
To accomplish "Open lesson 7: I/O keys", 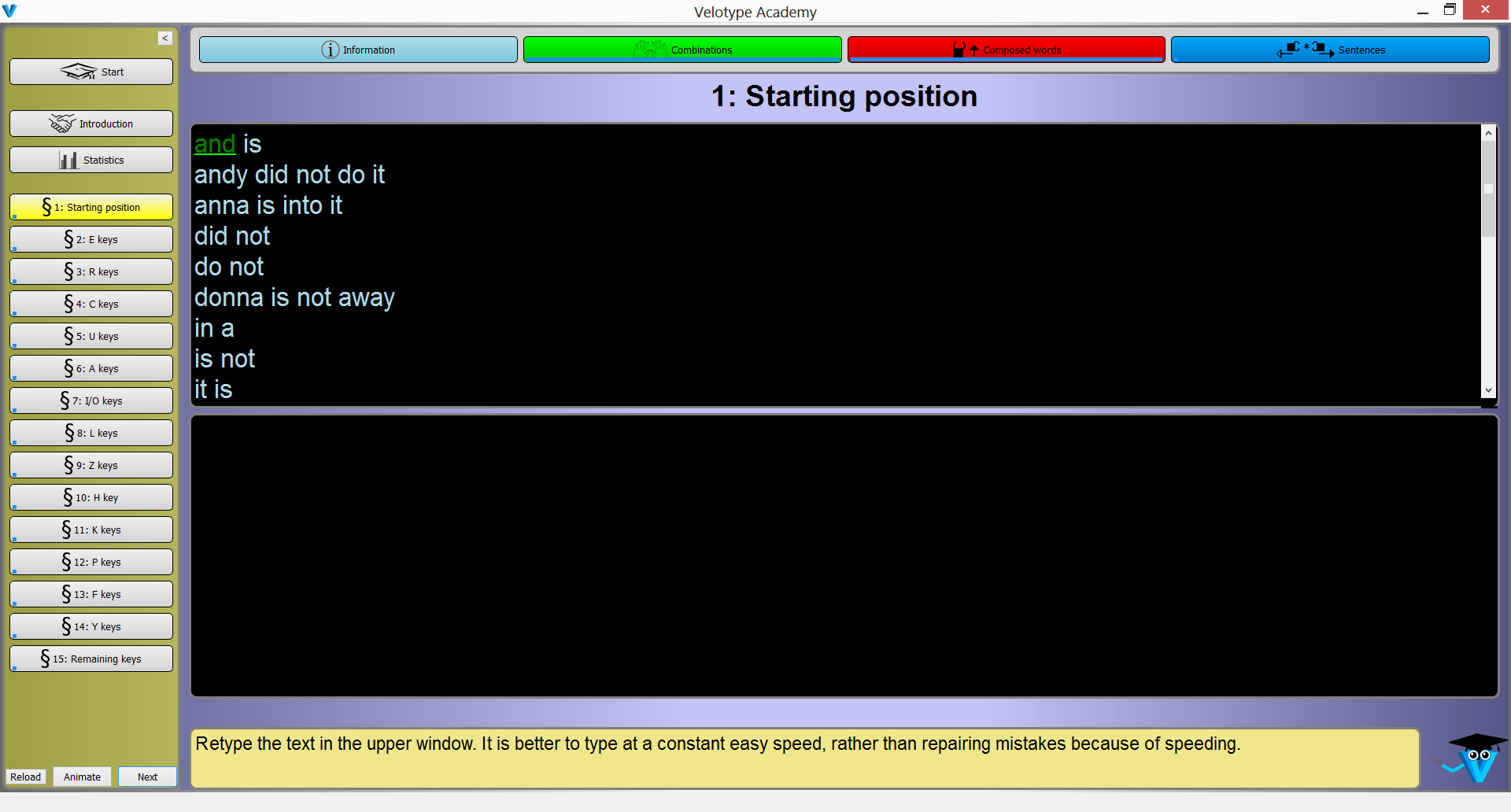I will click(x=91, y=400).
